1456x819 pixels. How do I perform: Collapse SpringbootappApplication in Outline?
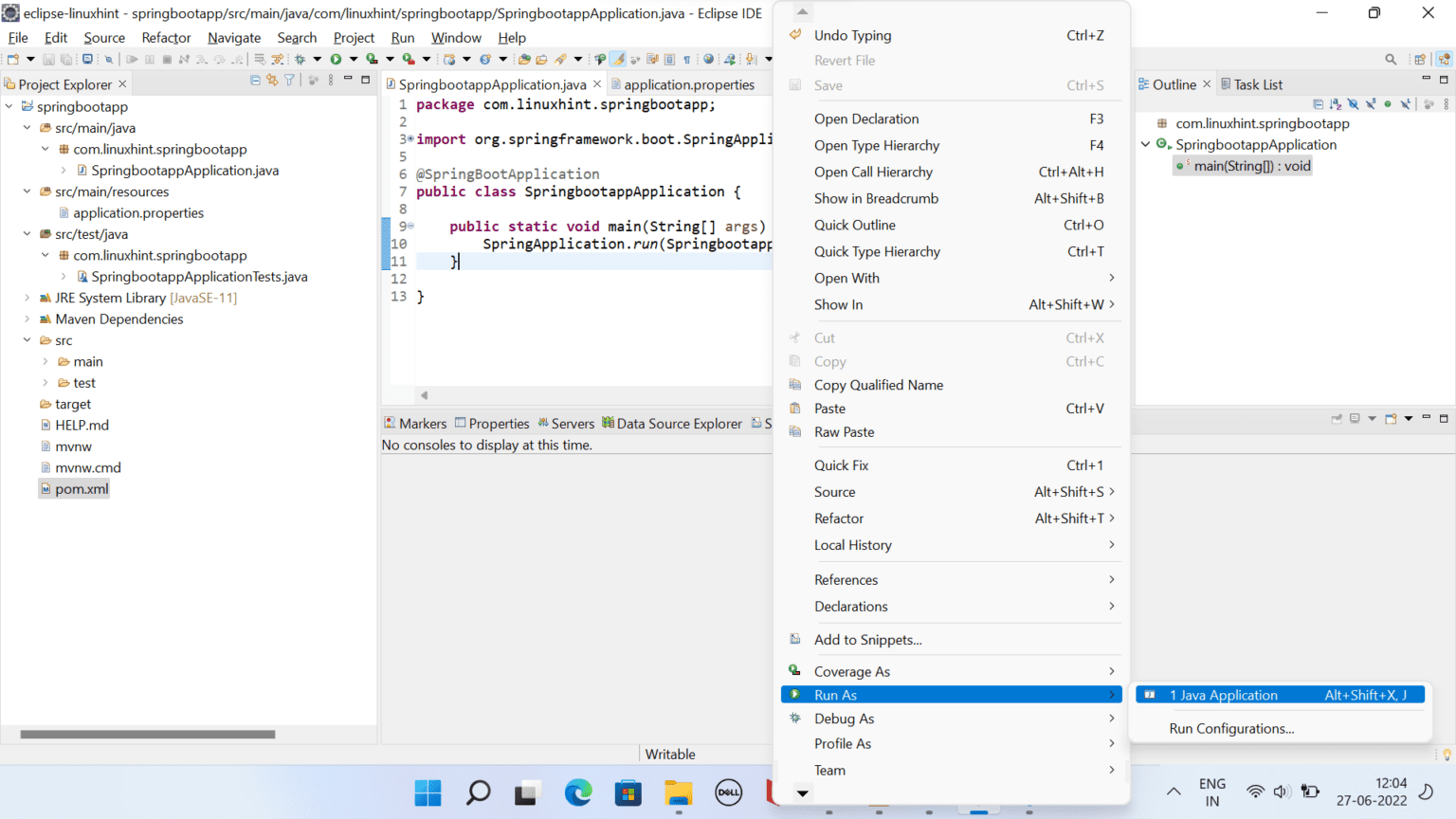tap(1145, 144)
